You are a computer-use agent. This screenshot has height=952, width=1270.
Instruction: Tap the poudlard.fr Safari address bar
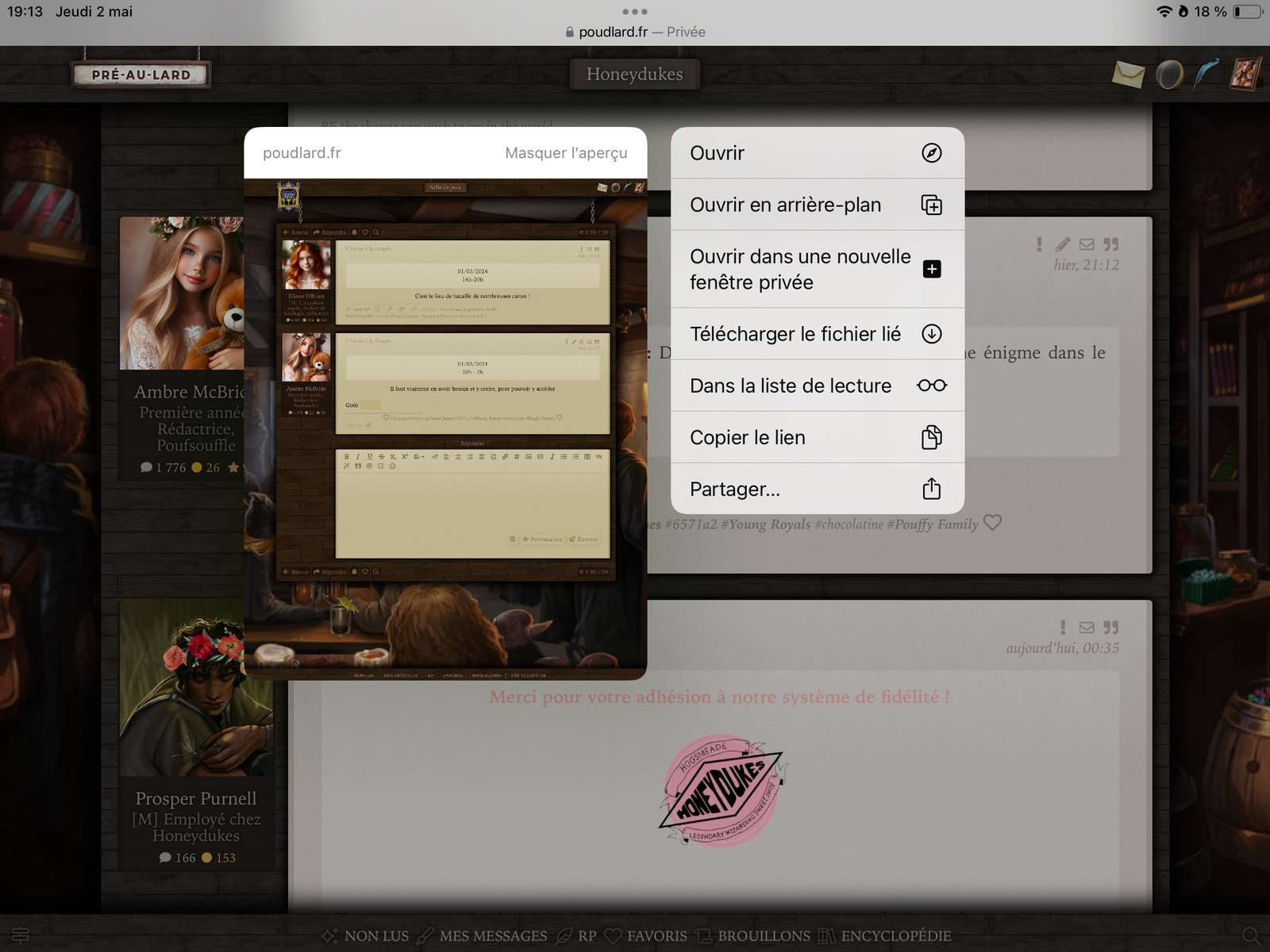click(635, 32)
